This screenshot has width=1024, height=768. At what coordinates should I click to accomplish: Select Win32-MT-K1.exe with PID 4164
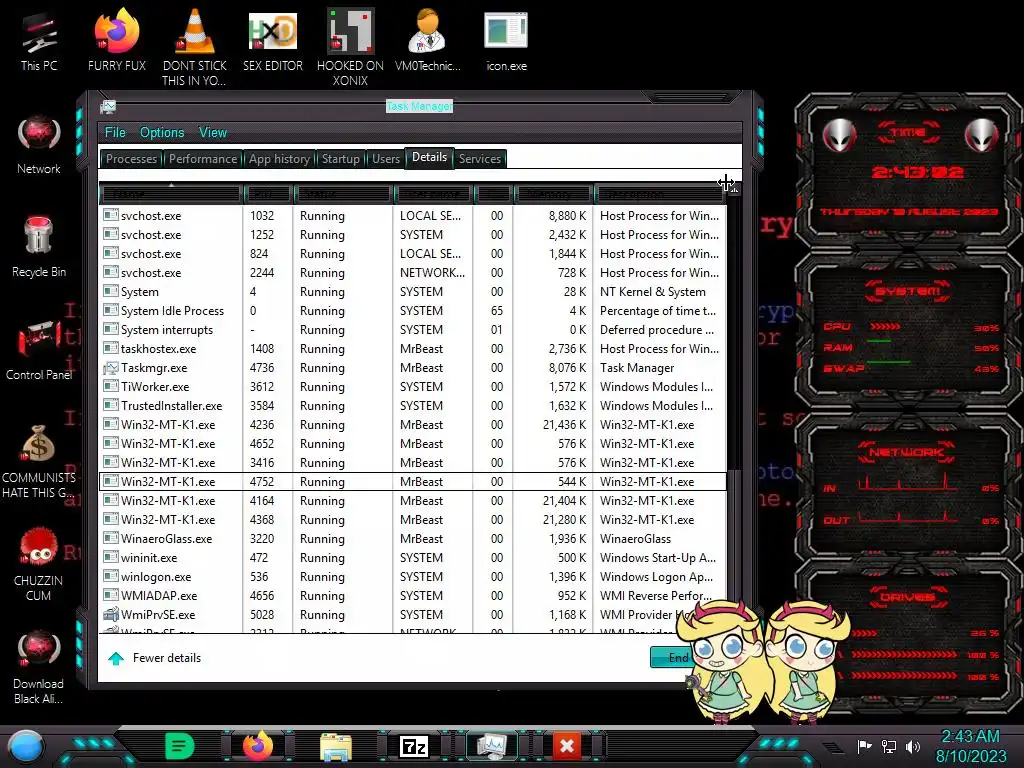[x=413, y=501]
